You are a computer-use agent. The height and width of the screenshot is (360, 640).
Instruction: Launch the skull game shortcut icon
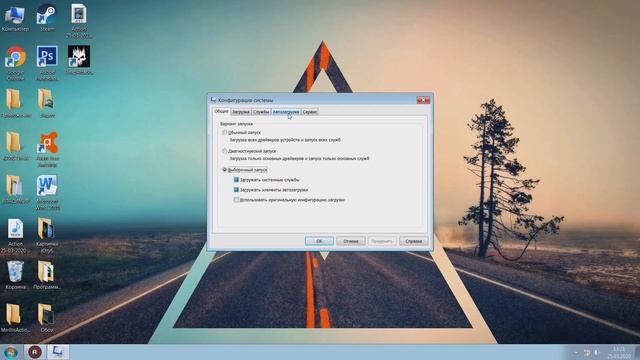(x=79, y=60)
